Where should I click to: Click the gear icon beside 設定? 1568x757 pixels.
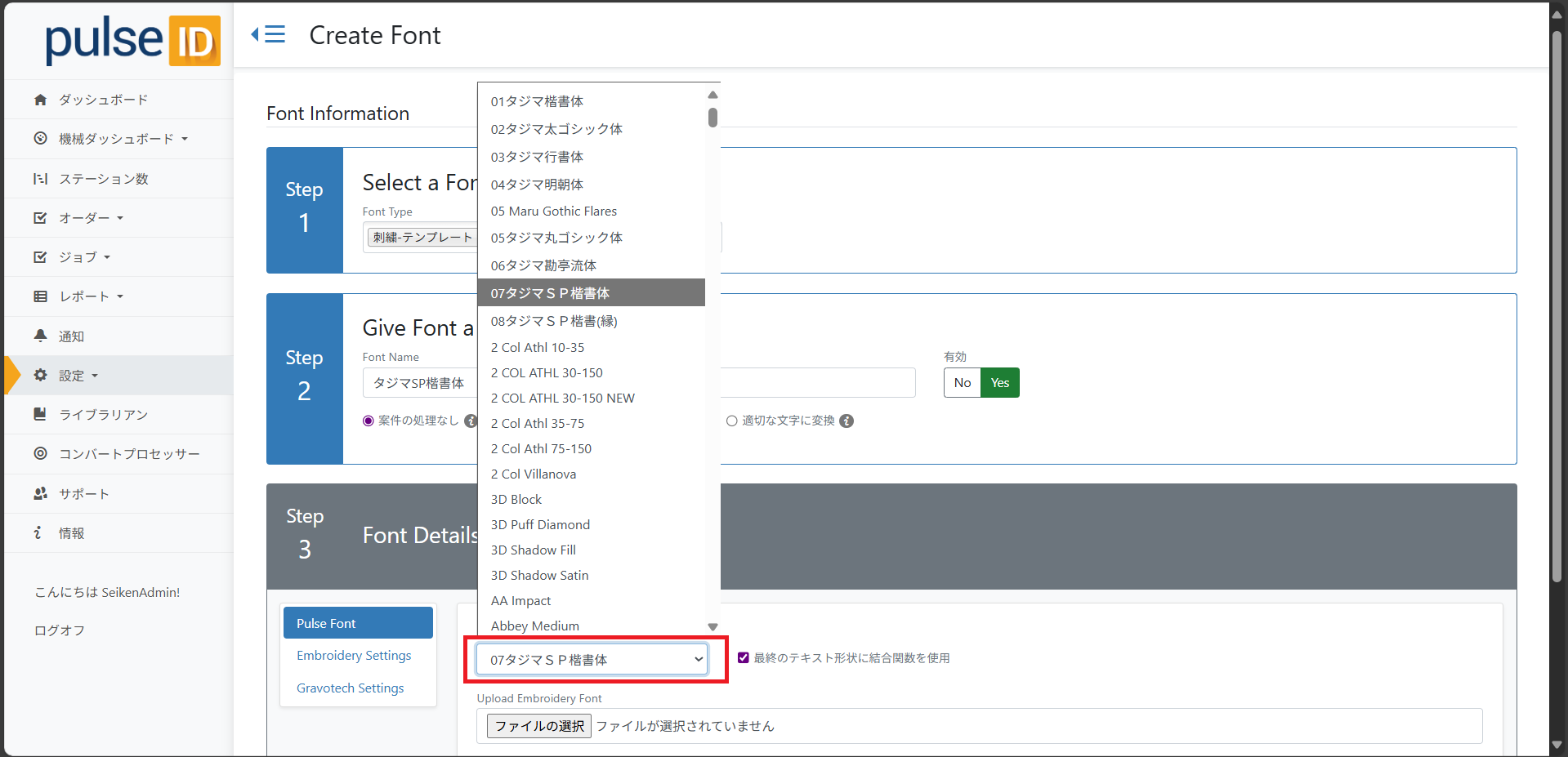point(40,376)
